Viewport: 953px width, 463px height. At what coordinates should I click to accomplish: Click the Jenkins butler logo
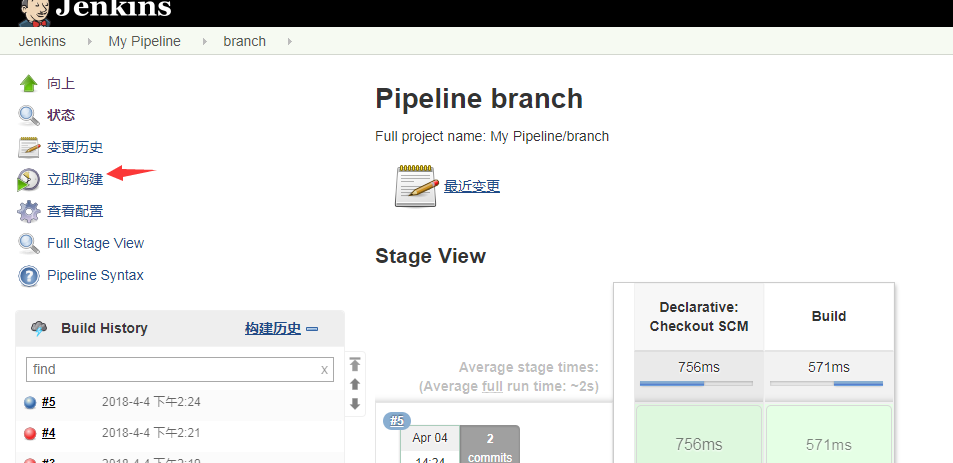[34, 12]
